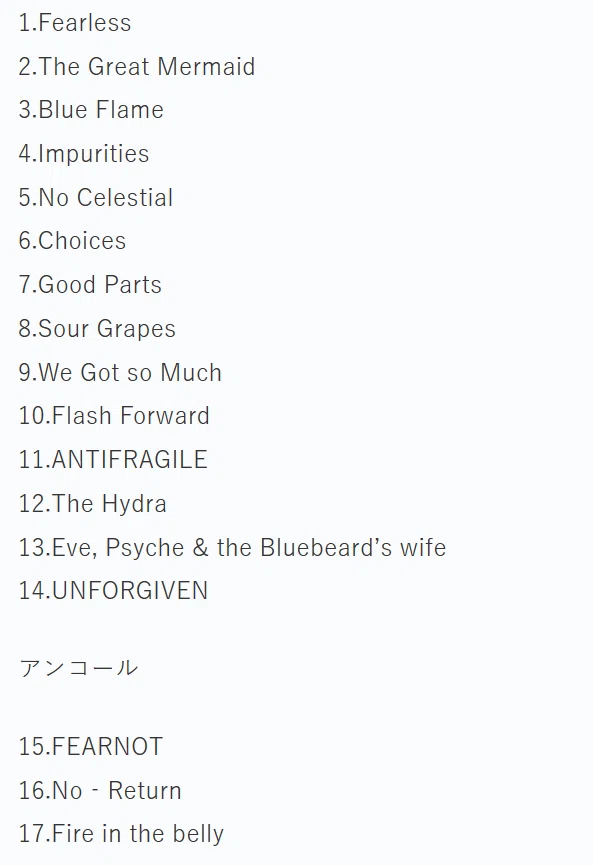Select Flash Forward in the list

pyautogui.click(x=131, y=416)
